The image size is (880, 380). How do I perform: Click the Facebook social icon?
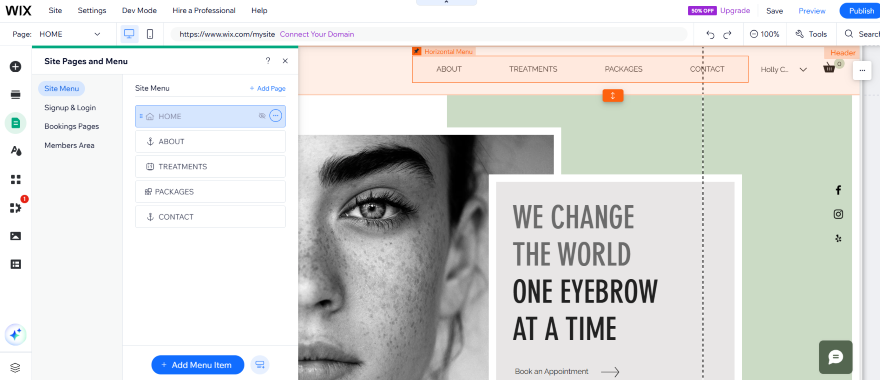coord(838,190)
